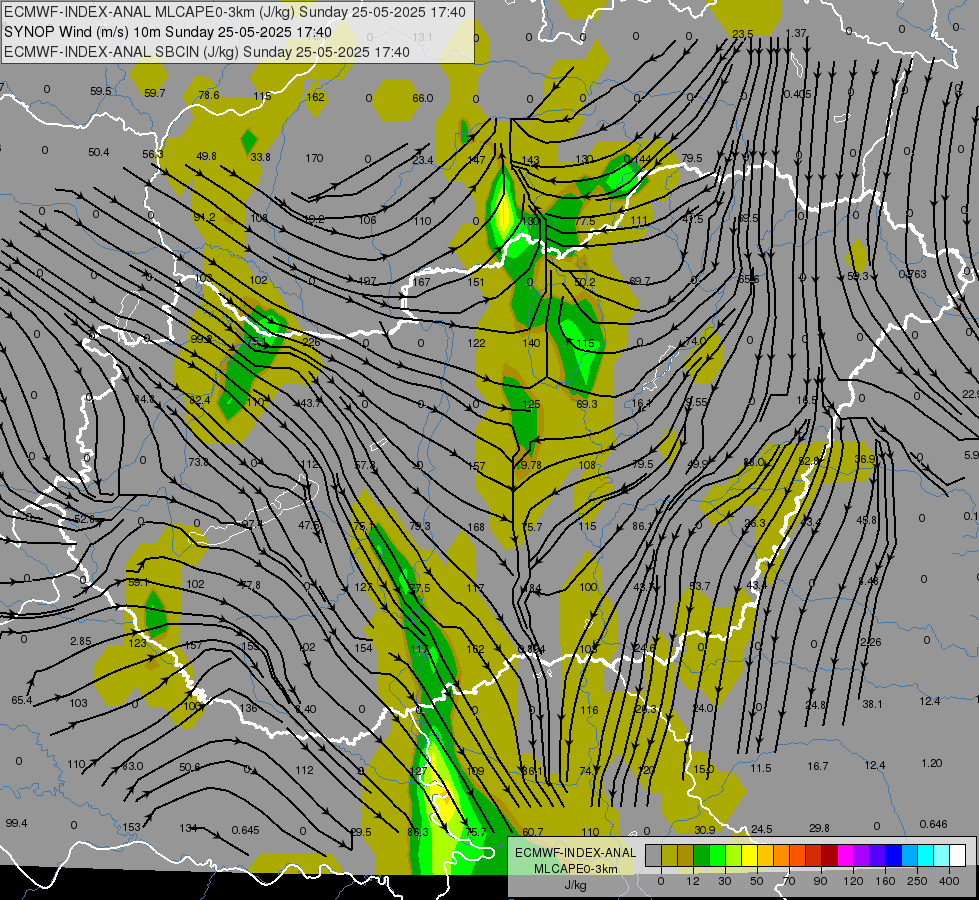The image size is (979, 900).
Task: Click the map value '16.7'
Action: [817, 766]
